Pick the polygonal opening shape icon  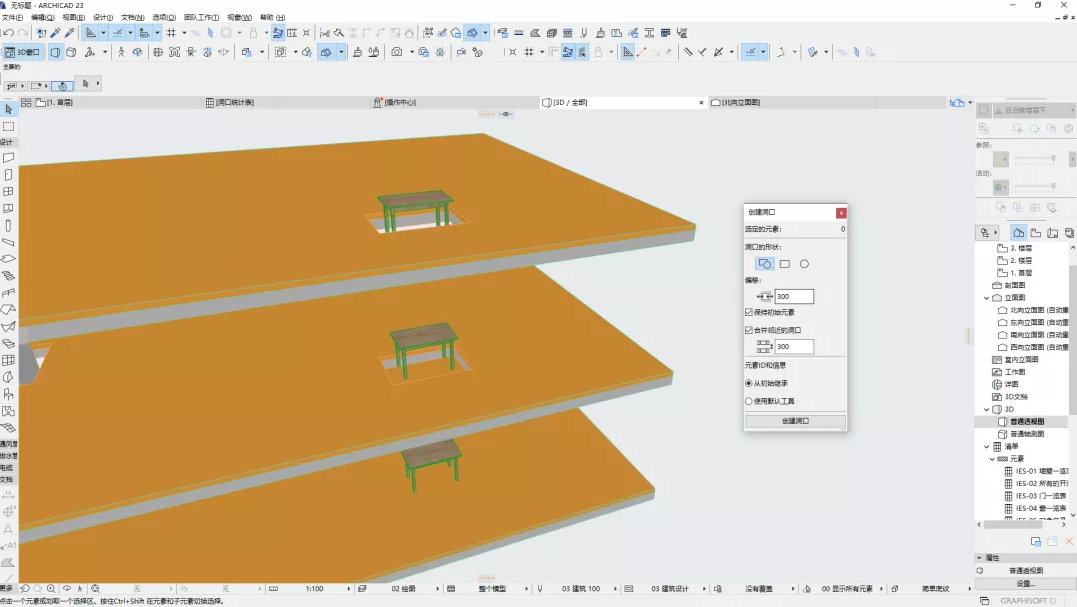(764, 264)
